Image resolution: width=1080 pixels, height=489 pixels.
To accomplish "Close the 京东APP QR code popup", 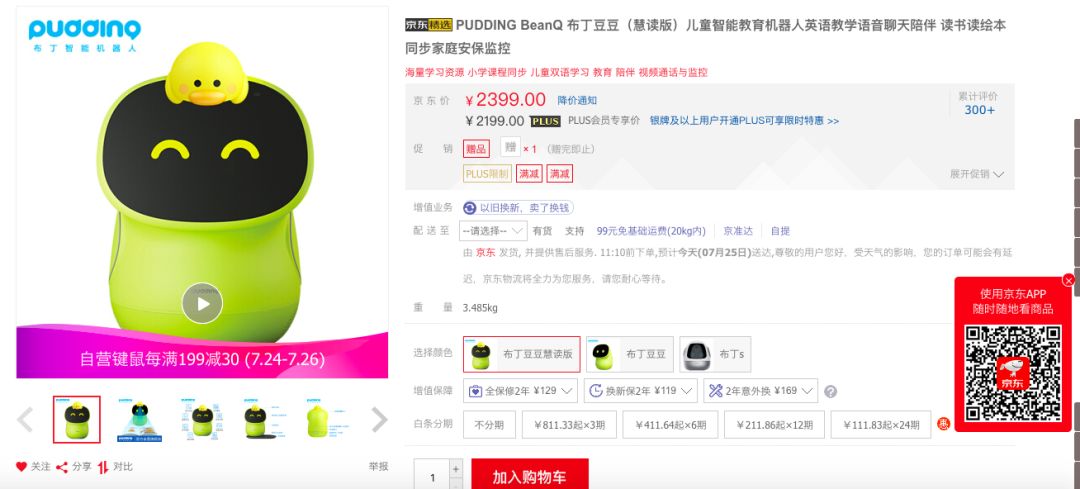I will tap(1068, 280).
